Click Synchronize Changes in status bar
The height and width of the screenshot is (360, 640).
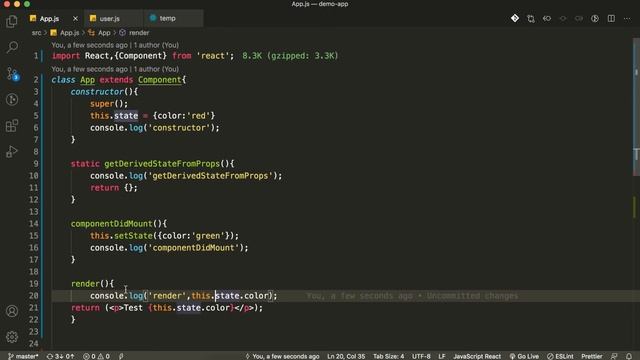coord(60,356)
